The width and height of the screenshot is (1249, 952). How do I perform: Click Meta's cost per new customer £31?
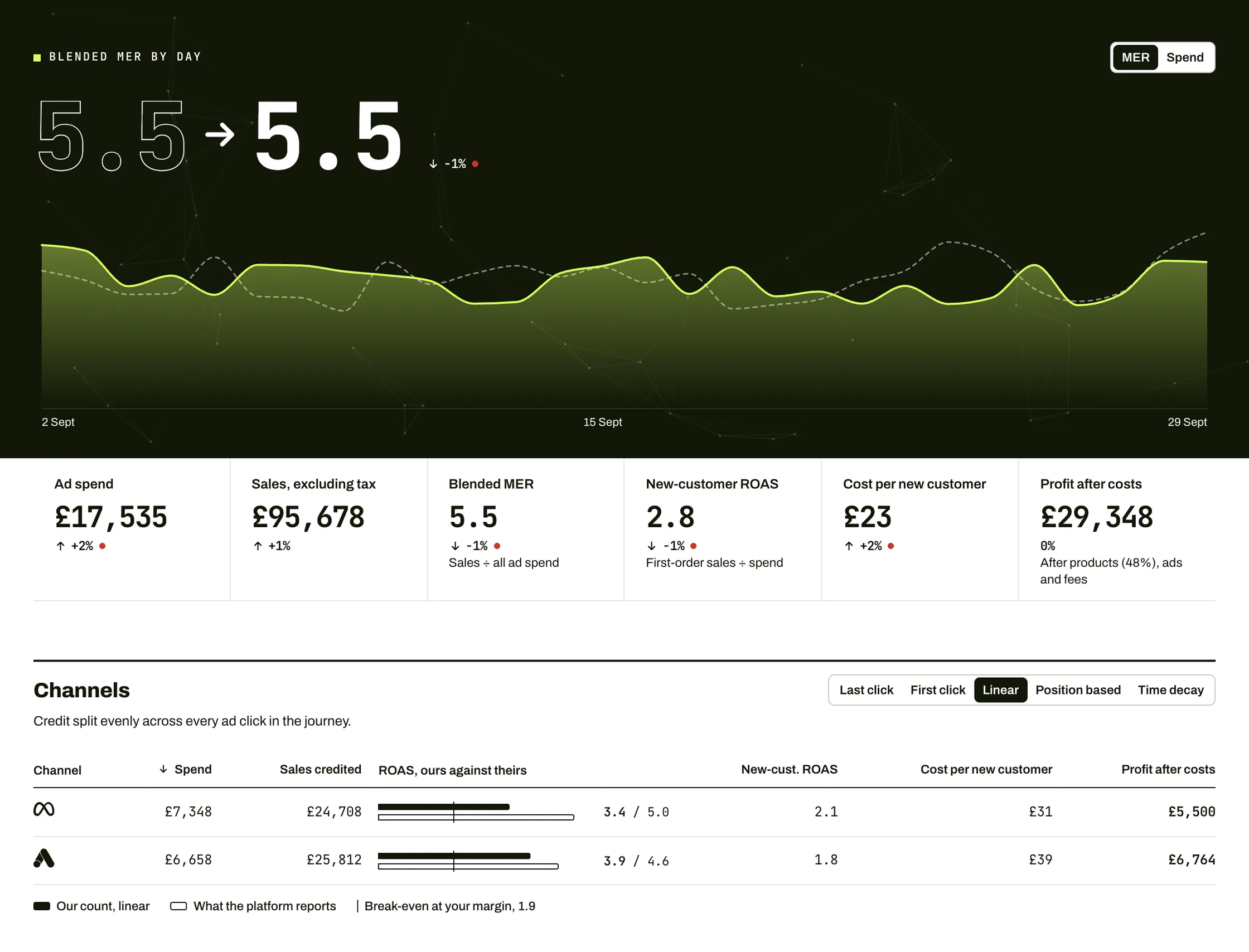point(1040,812)
